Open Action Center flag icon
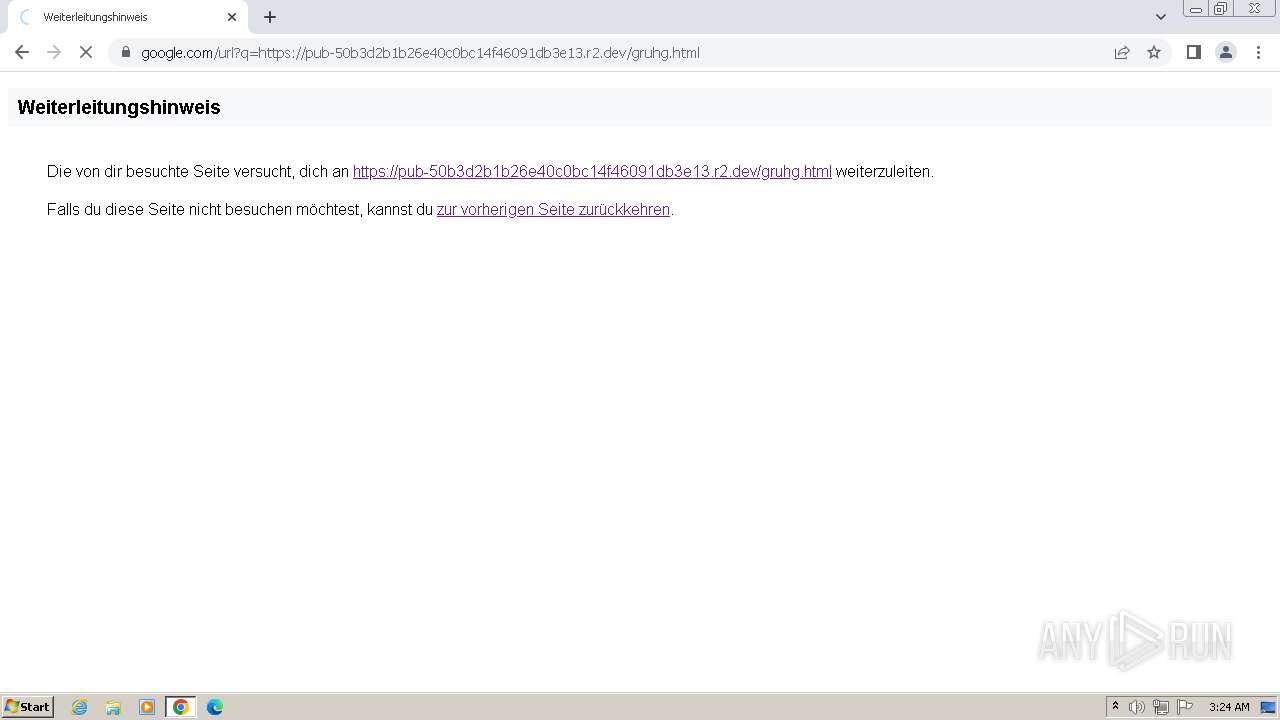This screenshot has height=720, width=1280. pyautogui.click(x=1185, y=707)
